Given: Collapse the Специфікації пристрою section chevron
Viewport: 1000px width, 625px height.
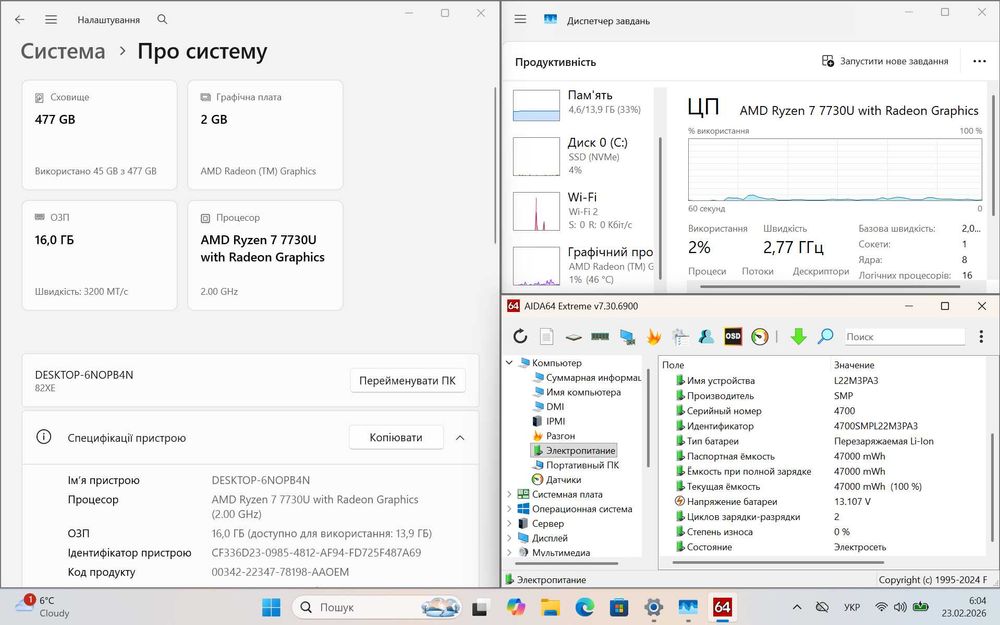Looking at the screenshot, I should coord(460,438).
